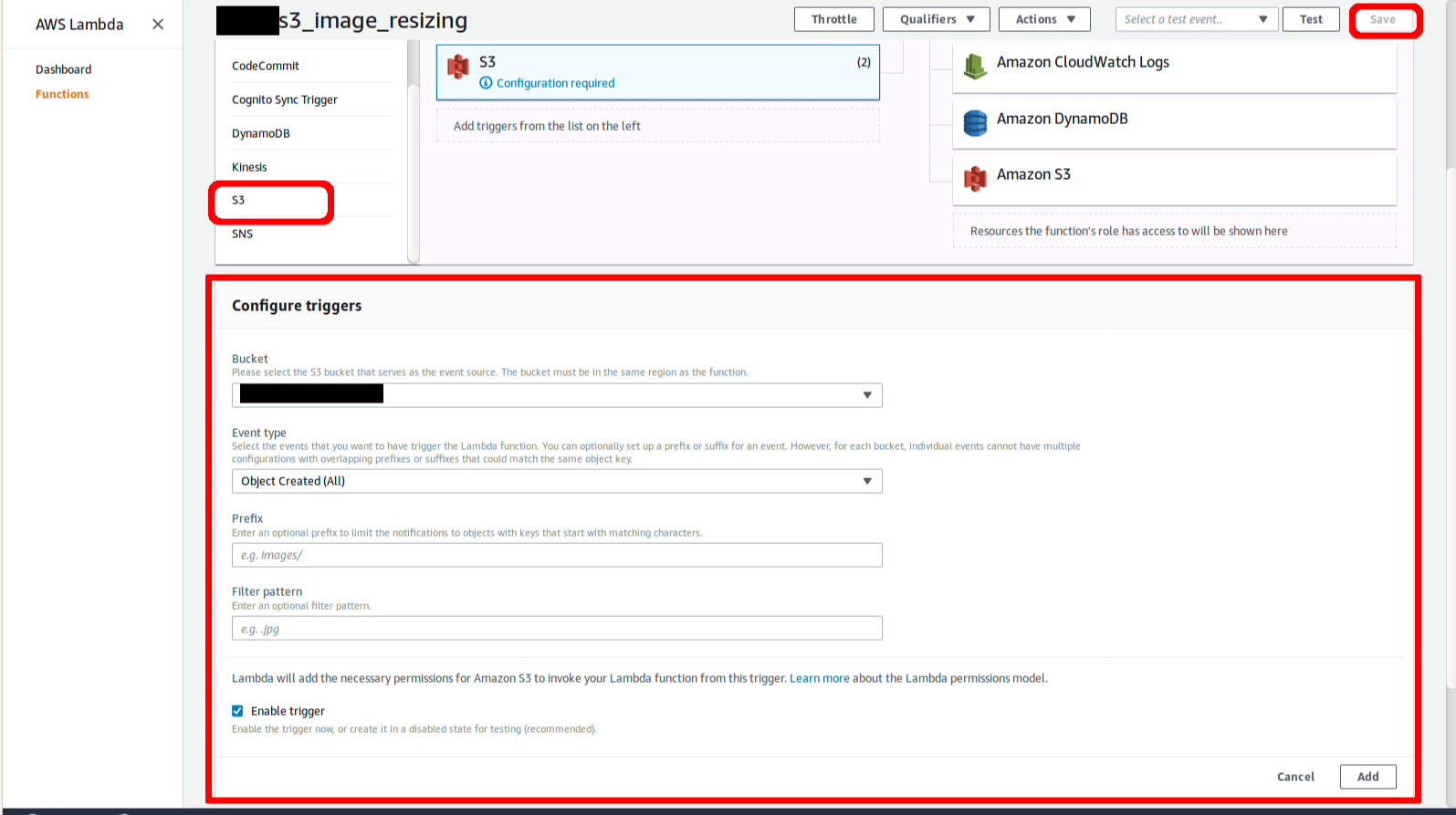This screenshot has width=1456, height=815.
Task: Click Cancel in Configure triggers
Action: (x=1295, y=777)
